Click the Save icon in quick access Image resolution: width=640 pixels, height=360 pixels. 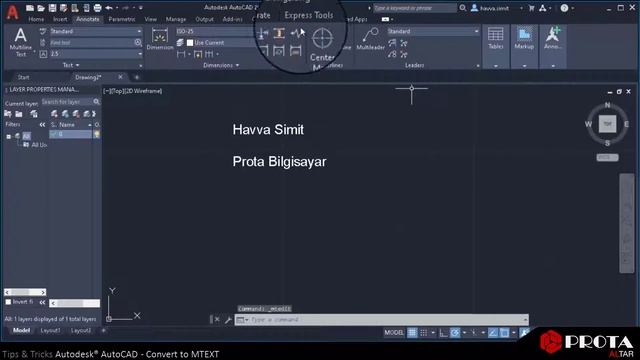52,8
